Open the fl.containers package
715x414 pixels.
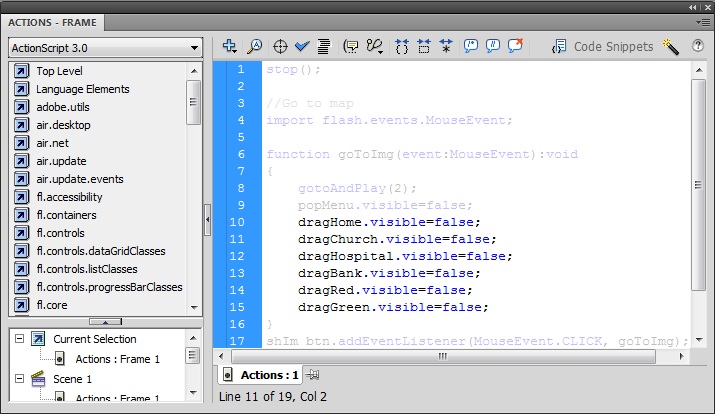[67, 215]
